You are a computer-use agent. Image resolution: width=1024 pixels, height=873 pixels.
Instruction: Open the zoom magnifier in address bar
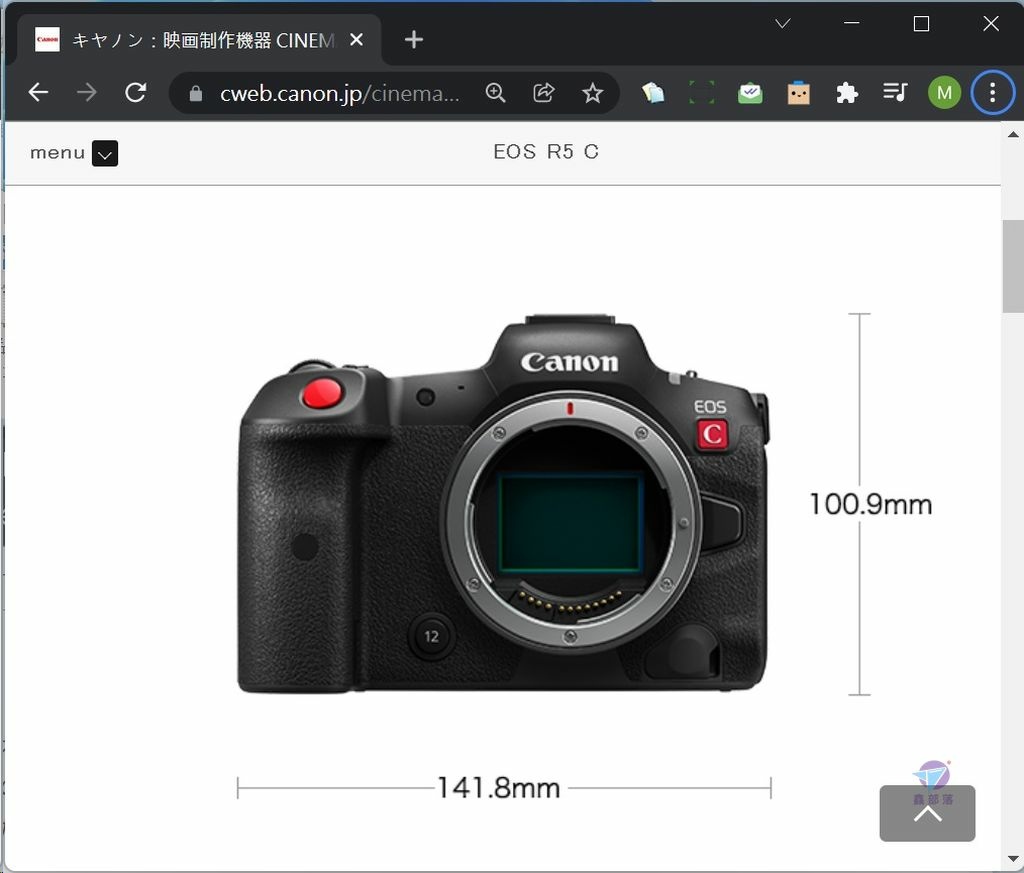coord(496,93)
